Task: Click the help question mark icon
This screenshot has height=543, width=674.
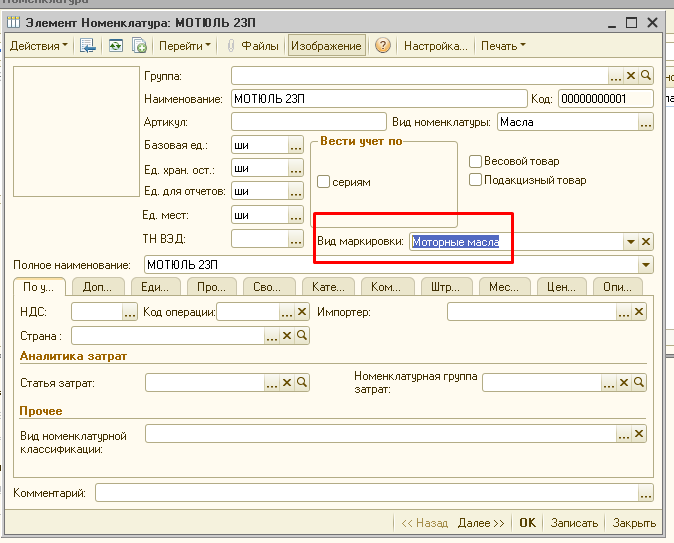Action: (382, 46)
